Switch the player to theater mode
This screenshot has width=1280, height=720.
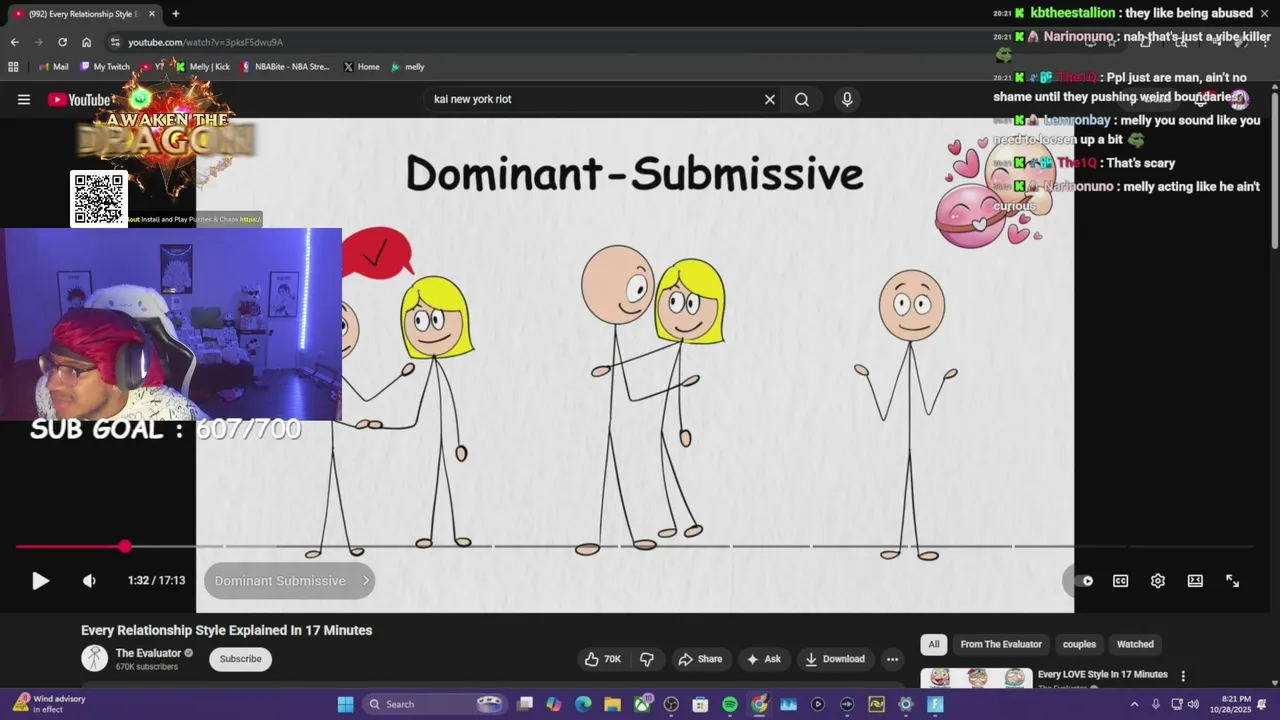click(1195, 581)
